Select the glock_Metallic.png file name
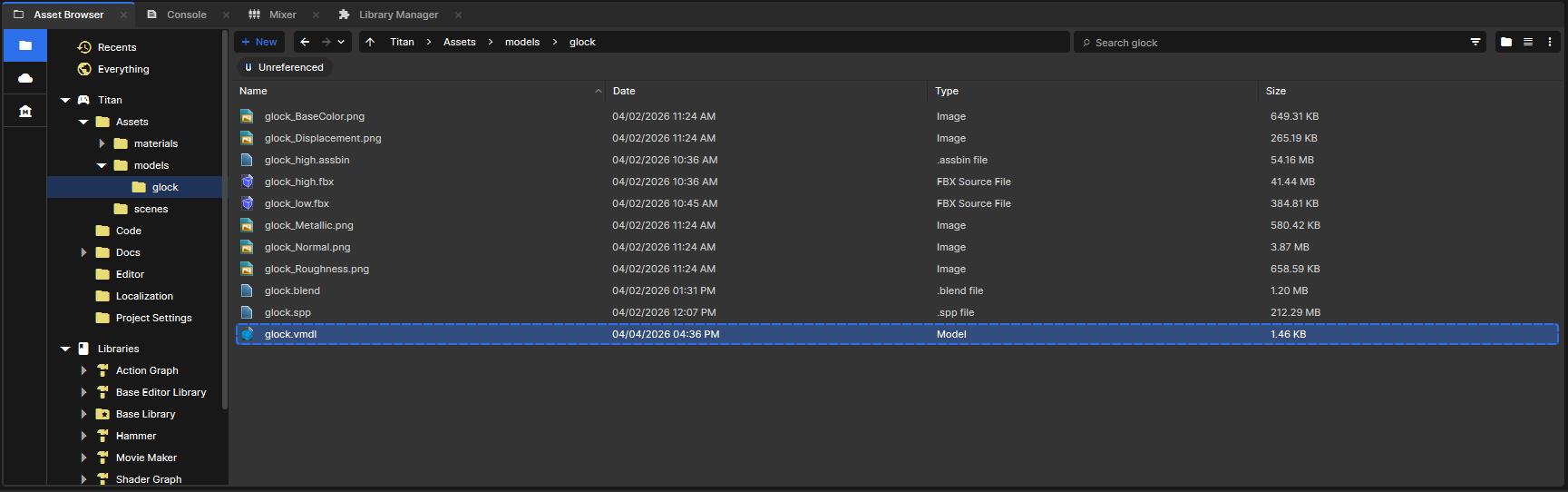This screenshot has height=492, width=1568. point(308,225)
